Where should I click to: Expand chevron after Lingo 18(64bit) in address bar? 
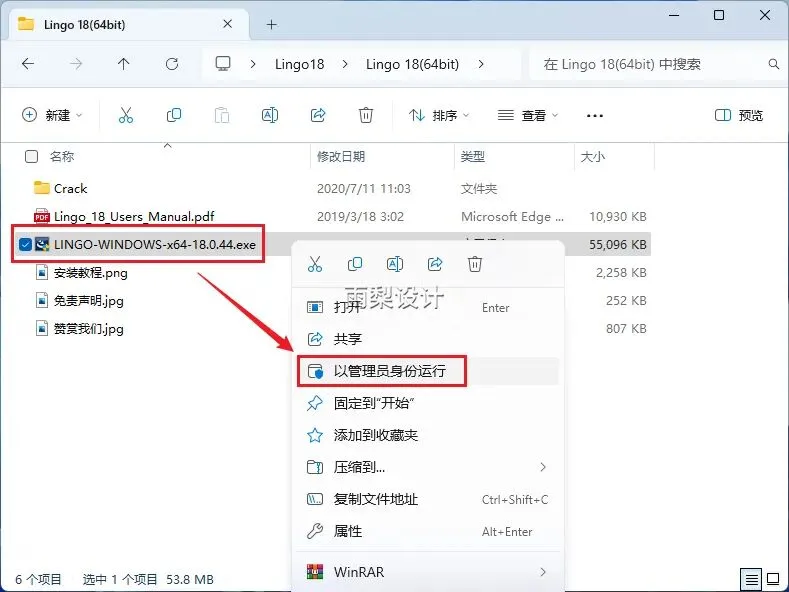point(481,64)
